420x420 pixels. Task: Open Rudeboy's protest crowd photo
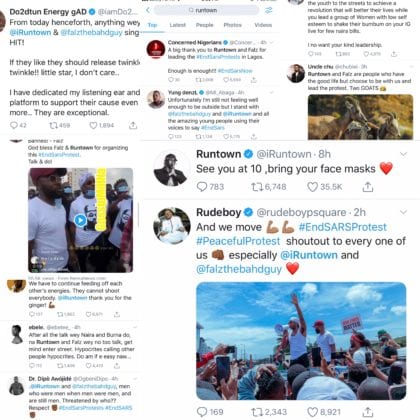click(x=301, y=341)
